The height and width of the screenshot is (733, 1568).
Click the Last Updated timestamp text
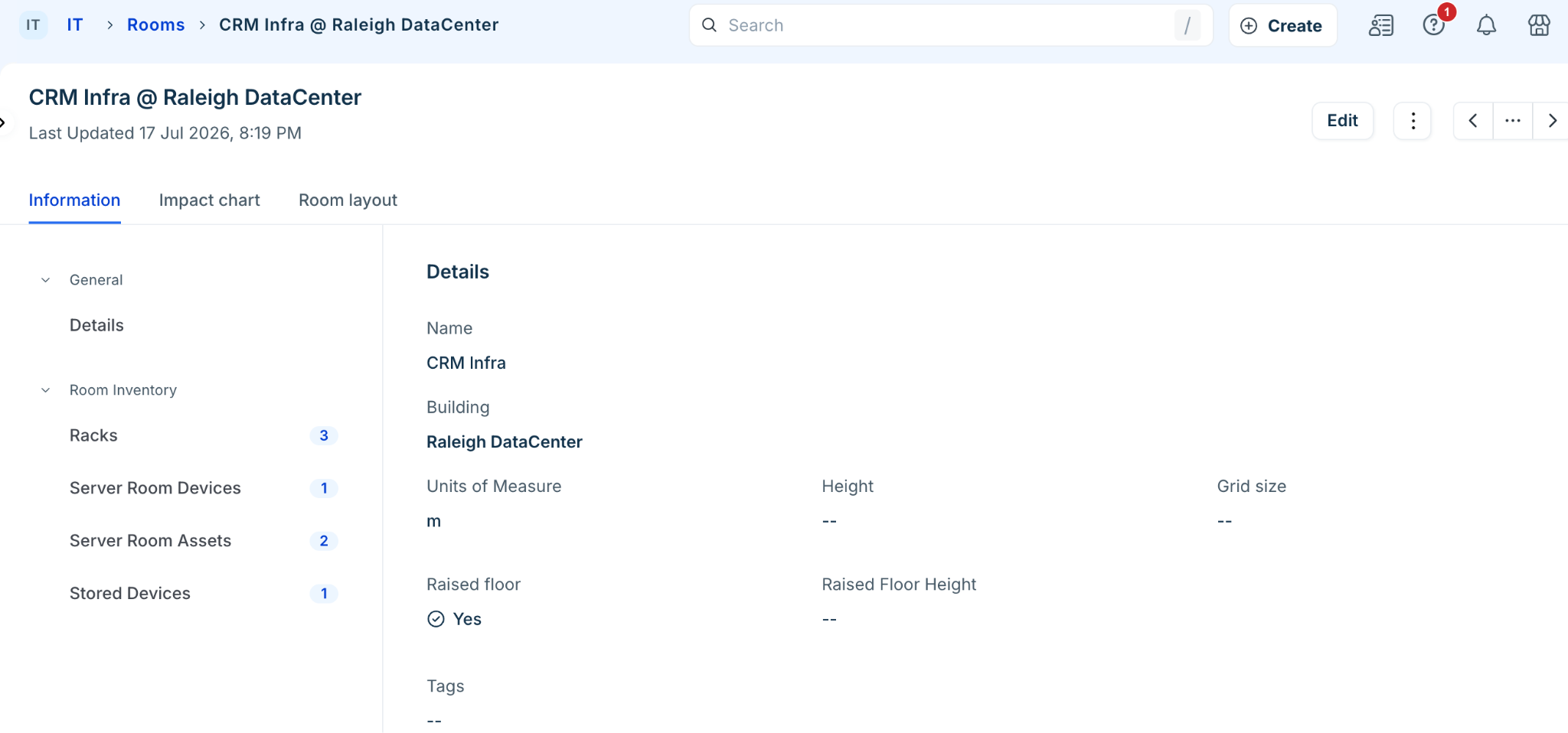click(x=165, y=133)
